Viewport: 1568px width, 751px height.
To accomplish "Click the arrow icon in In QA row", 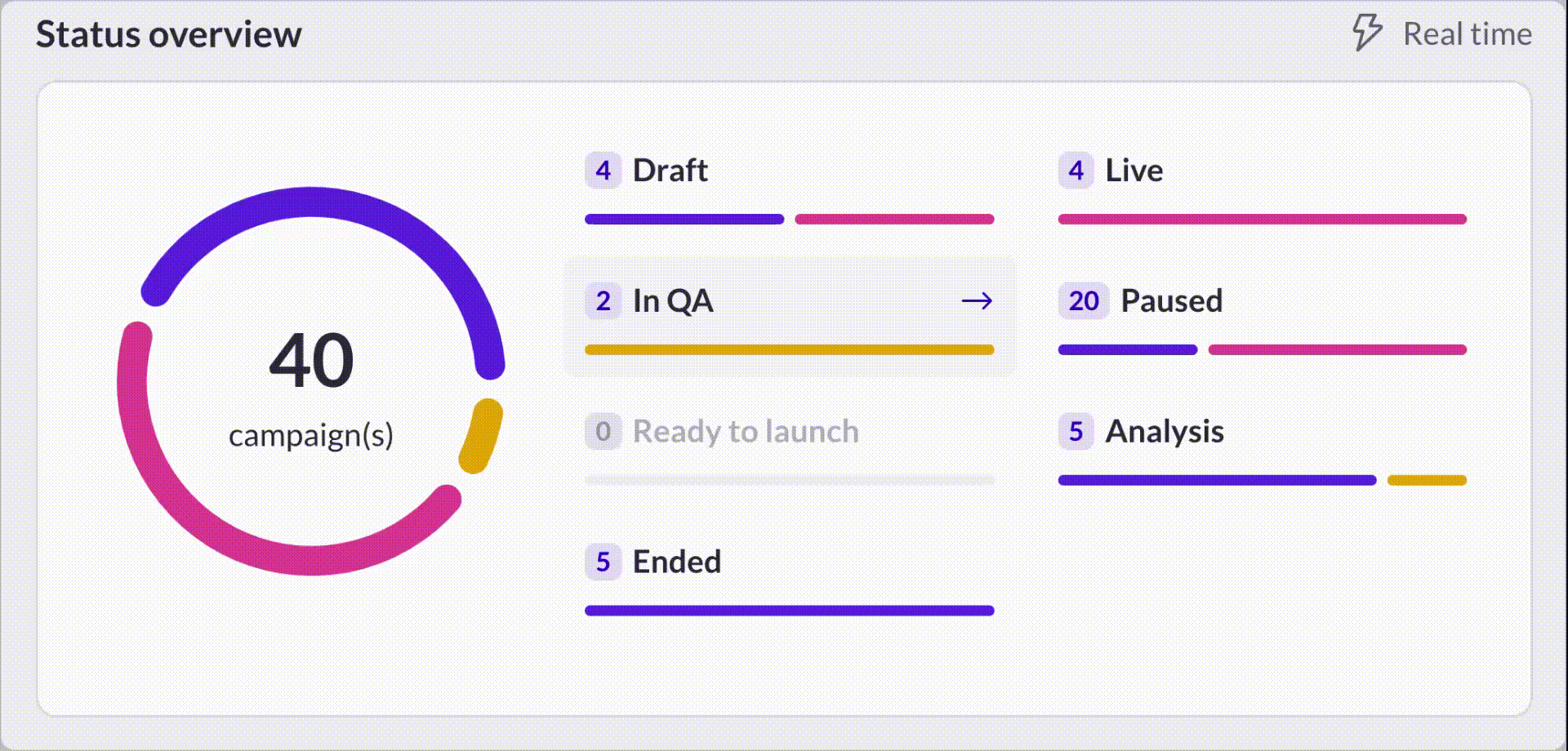I will click(977, 301).
